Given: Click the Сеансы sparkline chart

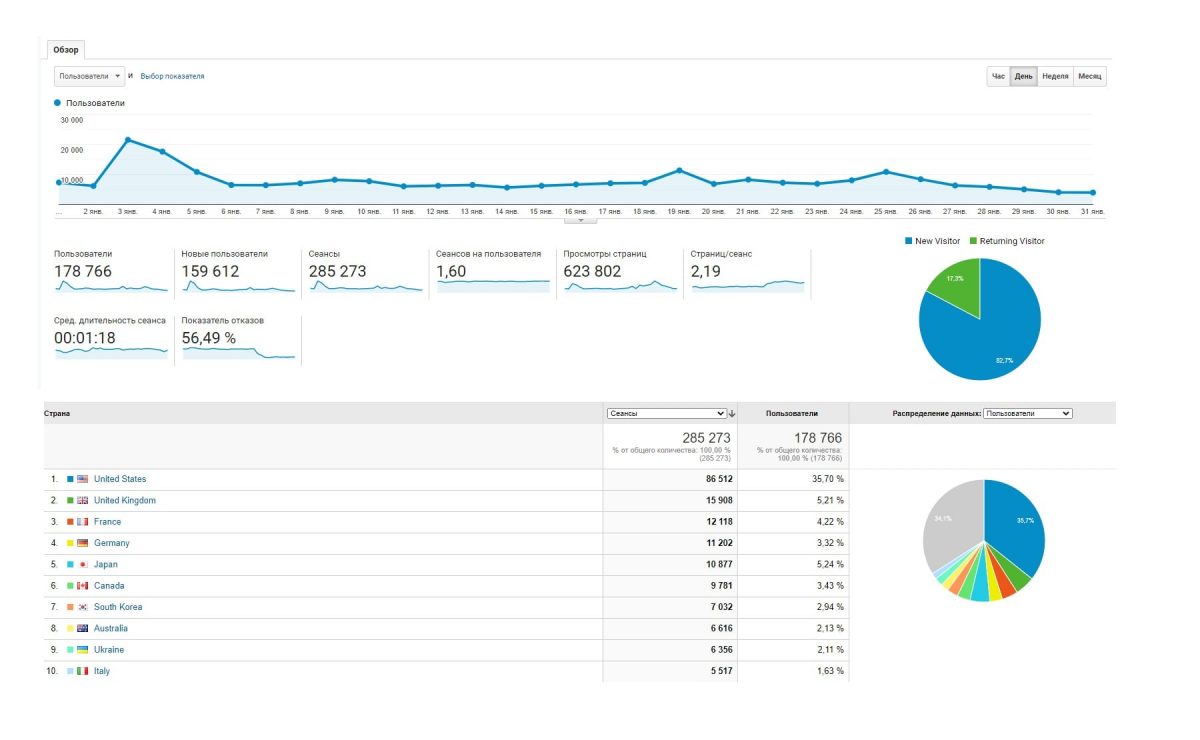Looking at the screenshot, I should click(x=365, y=286).
